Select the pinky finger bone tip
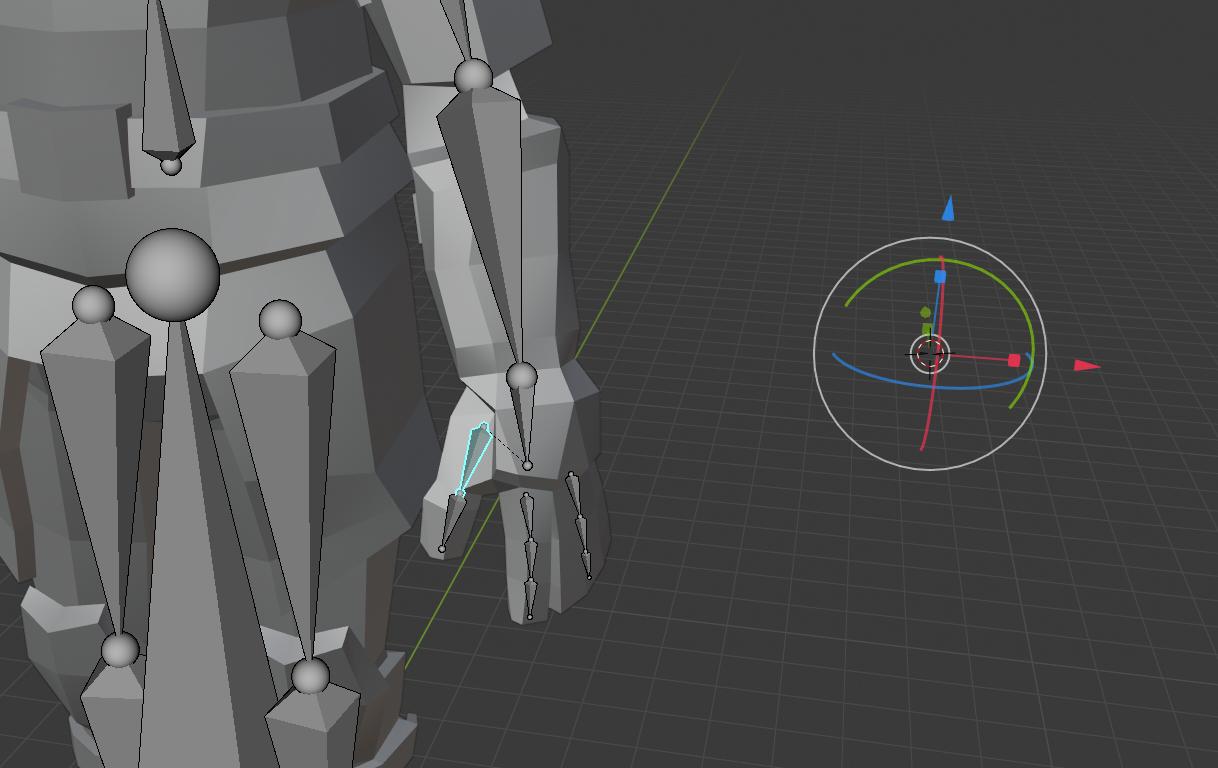This screenshot has width=1218, height=768. [590, 575]
